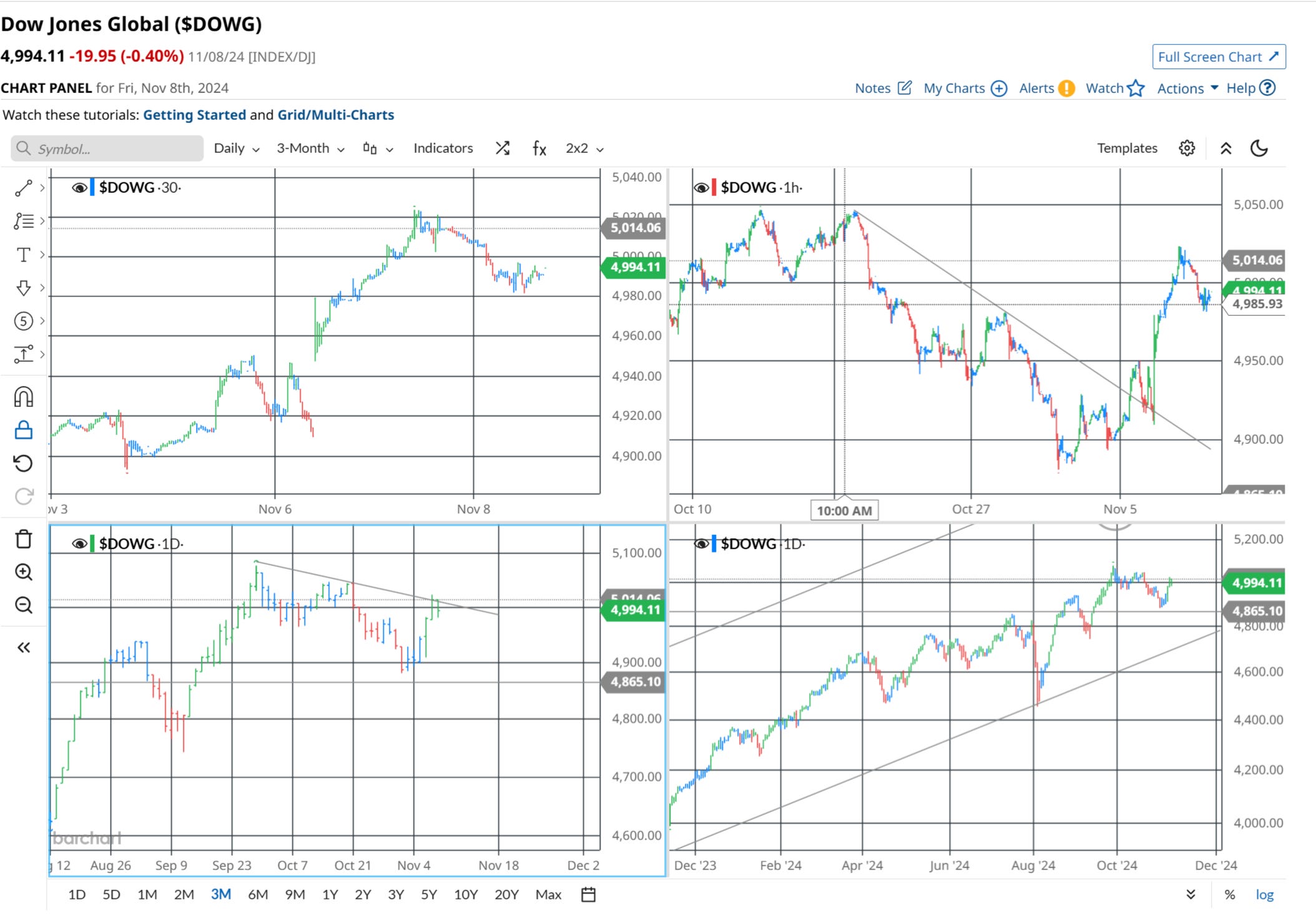This screenshot has width=1316, height=920.
Task: Expand the 2x2 grid layout dropdown
Action: pyautogui.click(x=584, y=149)
